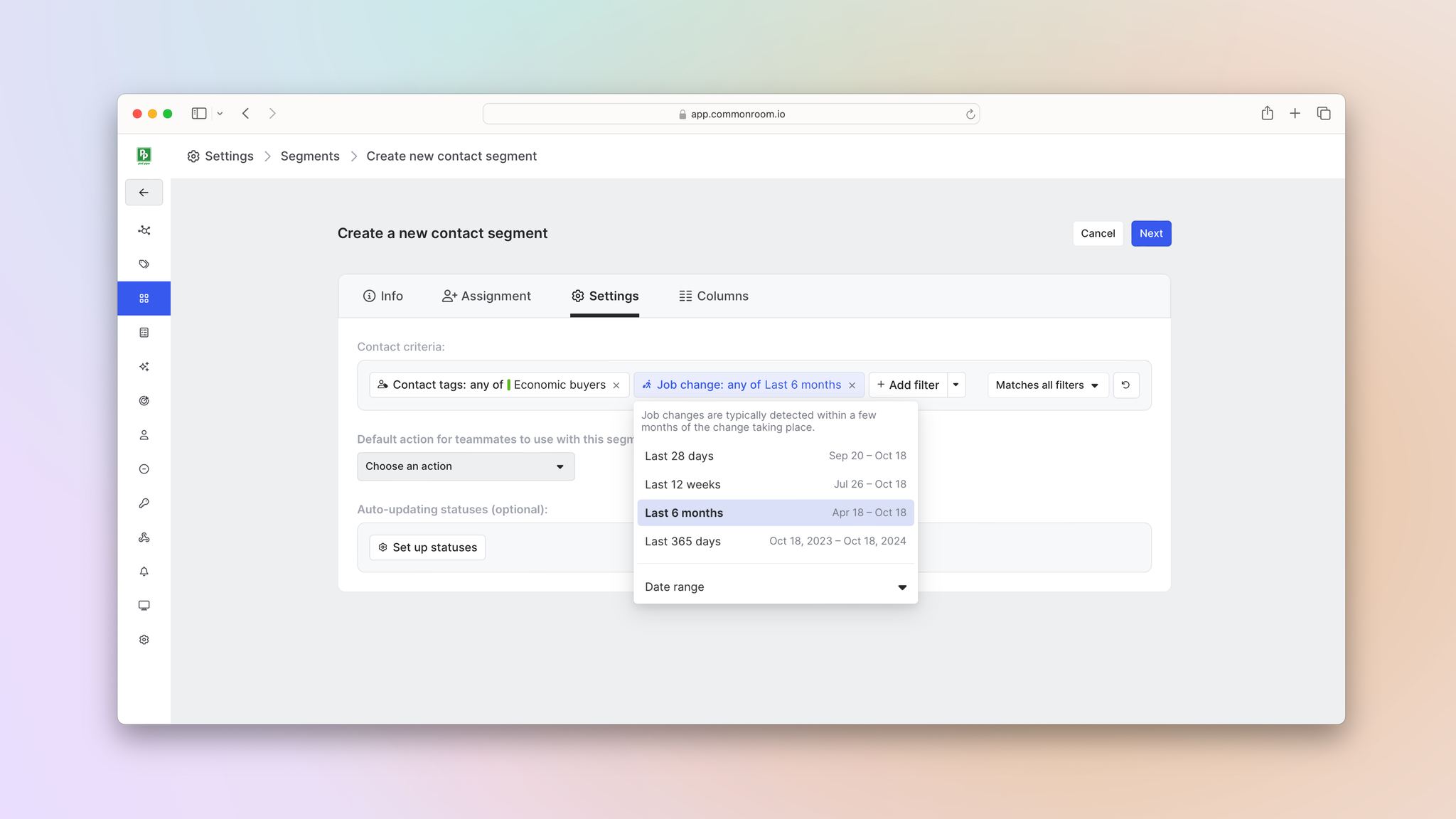The height and width of the screenshot is (819, 1456).
Task: Remove the Job change filter chip
Action: 852,385
